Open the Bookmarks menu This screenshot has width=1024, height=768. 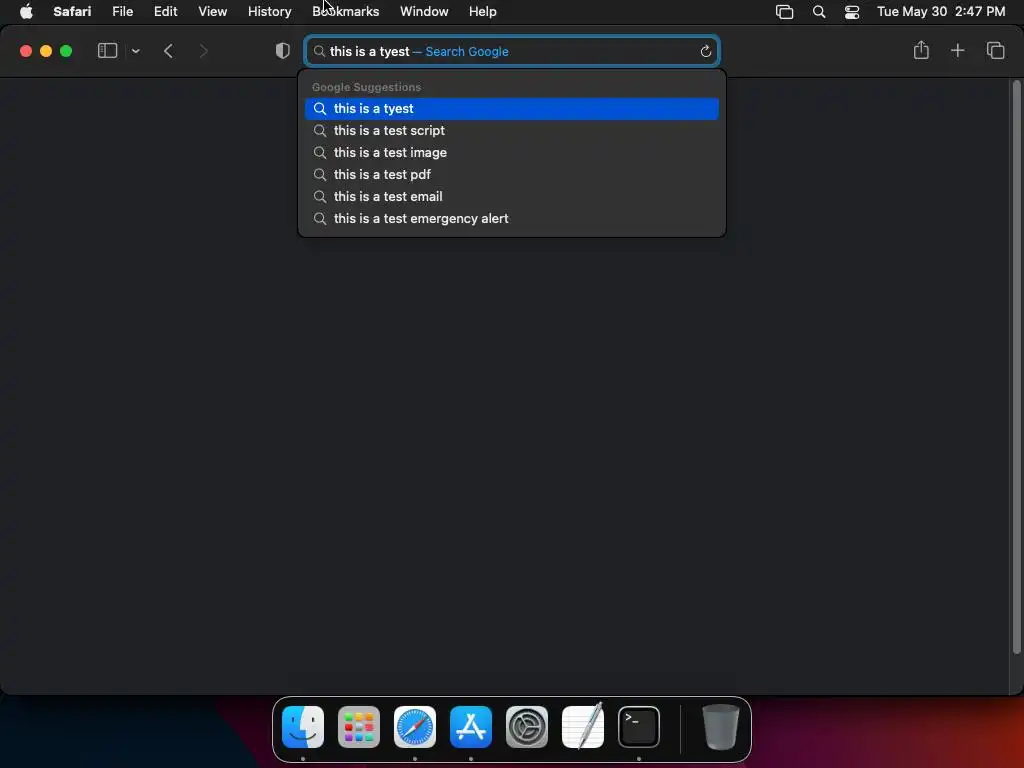pos(345,11)
